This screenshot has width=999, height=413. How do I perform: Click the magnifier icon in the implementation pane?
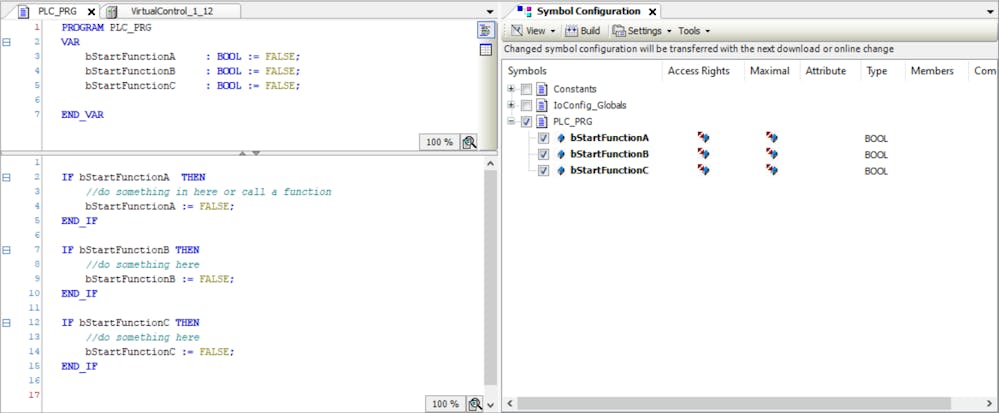(475, 404)
